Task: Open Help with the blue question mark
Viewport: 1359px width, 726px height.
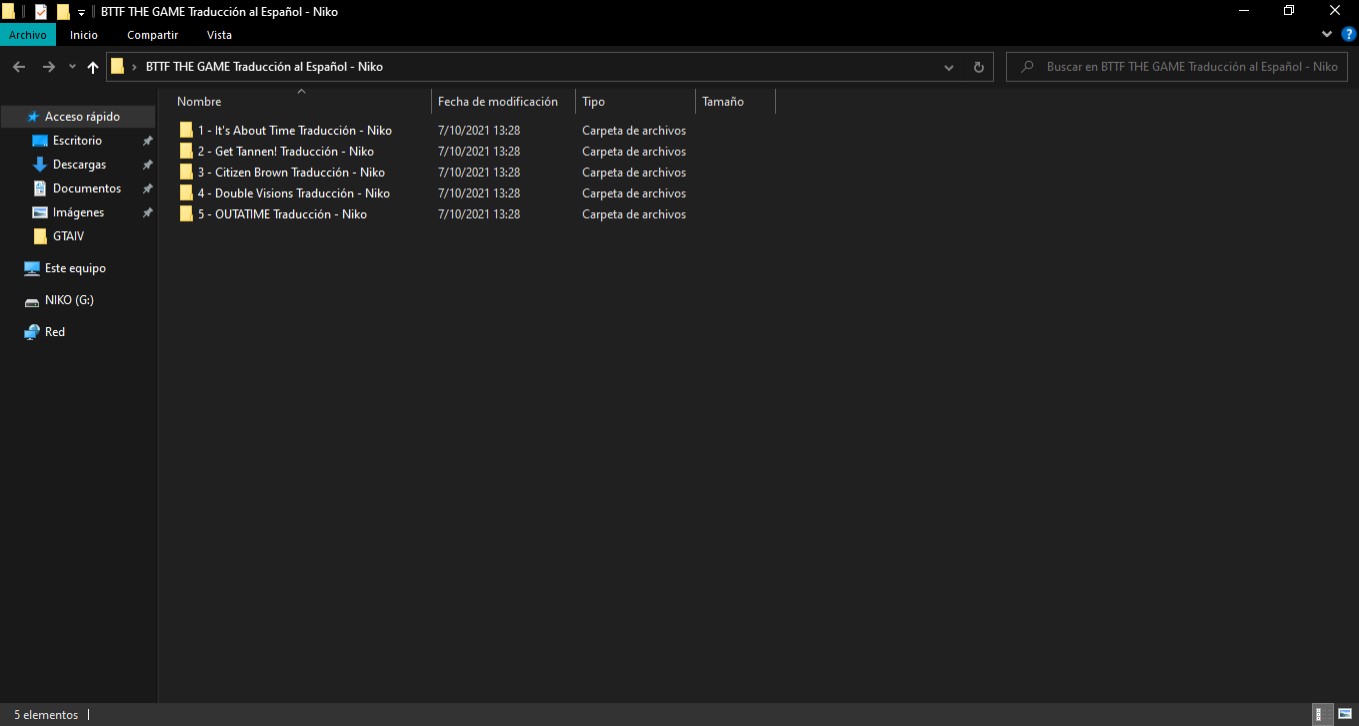Action: tap(1348, 34)
